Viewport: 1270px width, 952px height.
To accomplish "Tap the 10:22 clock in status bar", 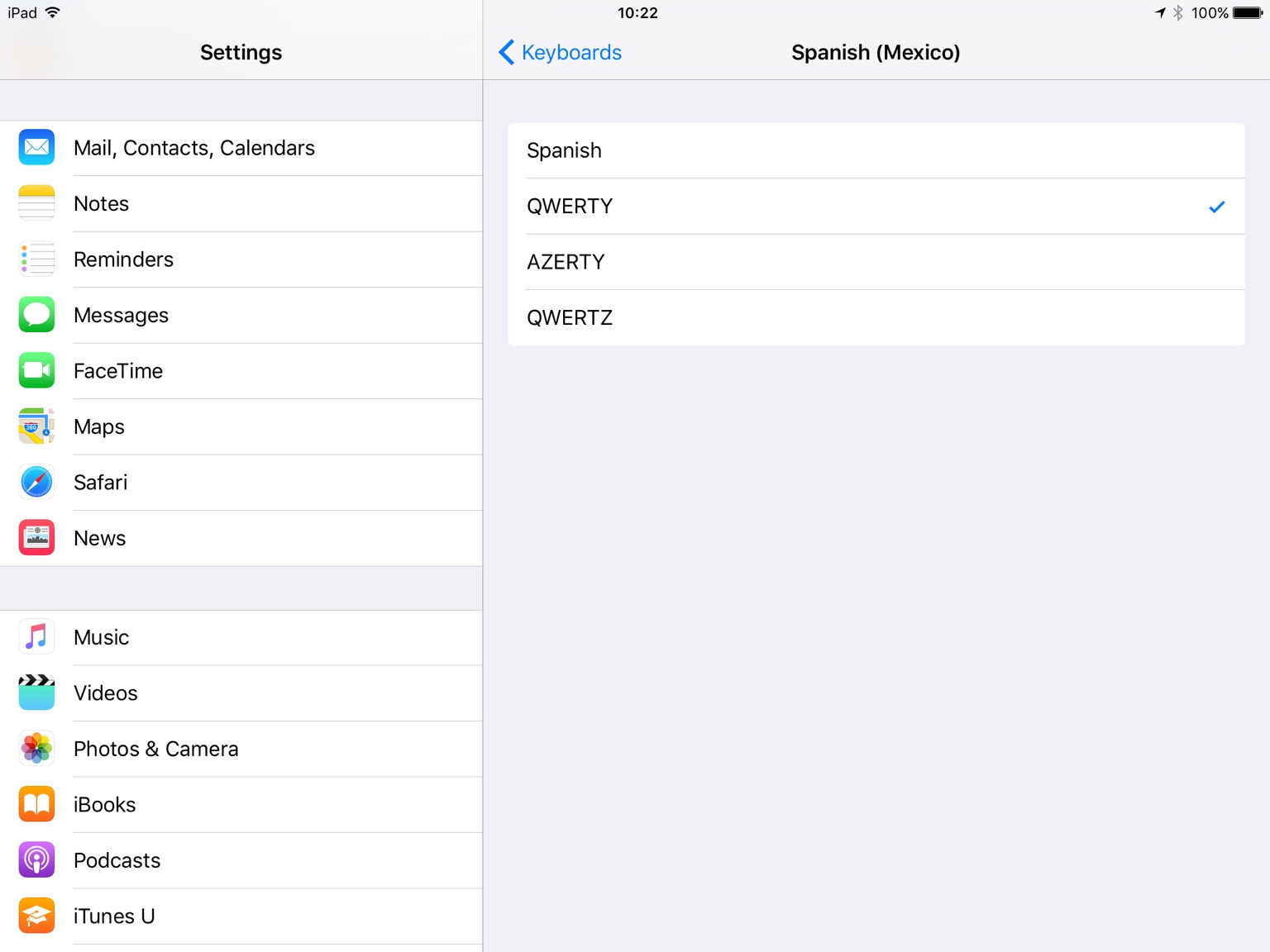I will pyautogui.click(x=637, y=13).
